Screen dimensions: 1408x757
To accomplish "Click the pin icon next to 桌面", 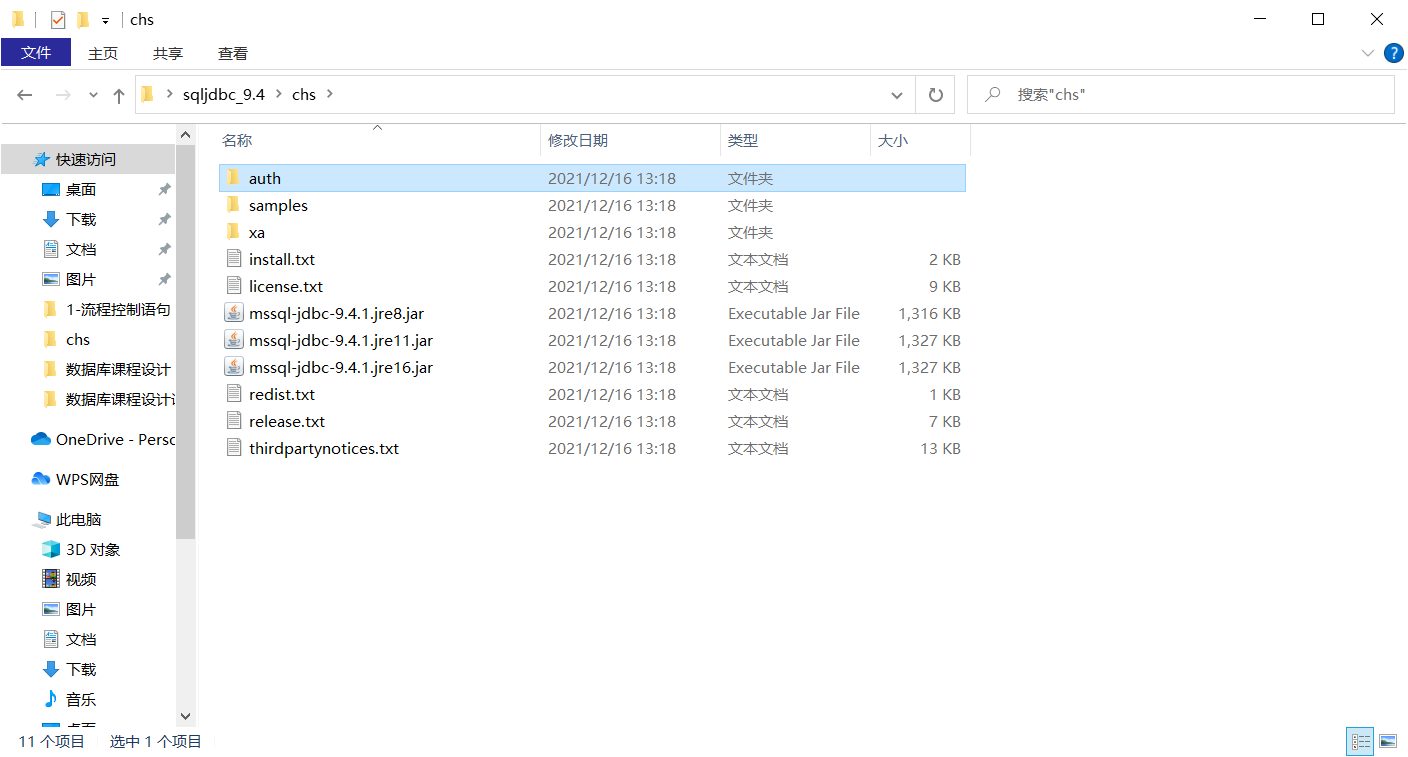I will pos(164,189).
